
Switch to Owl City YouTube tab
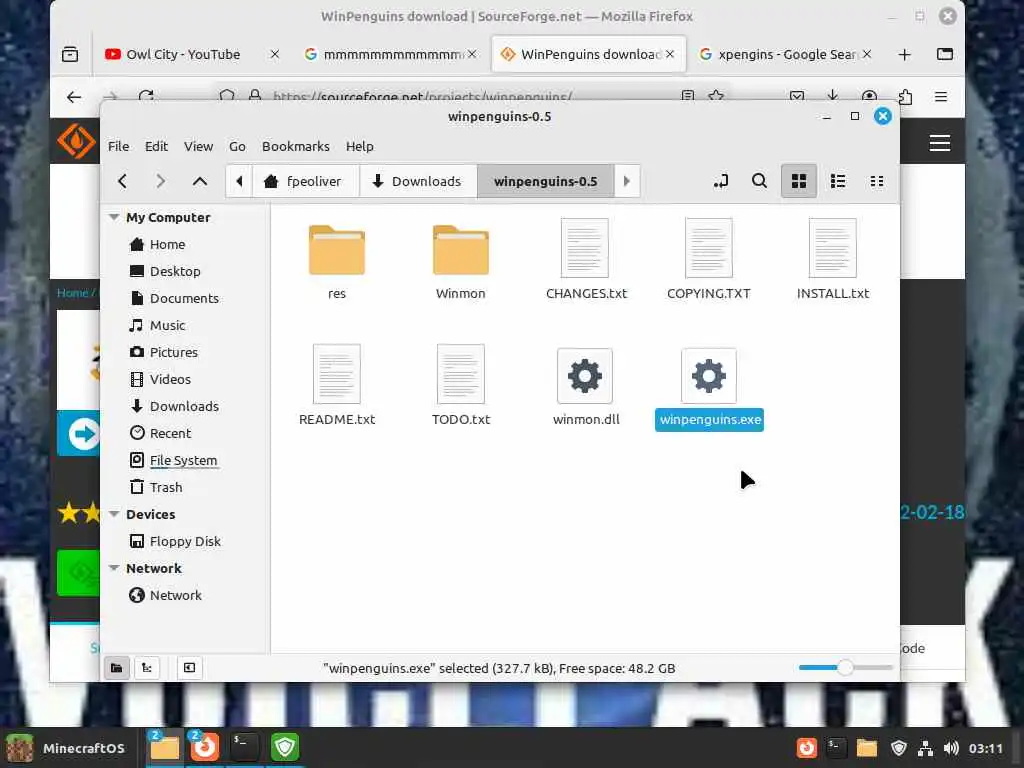184,54
